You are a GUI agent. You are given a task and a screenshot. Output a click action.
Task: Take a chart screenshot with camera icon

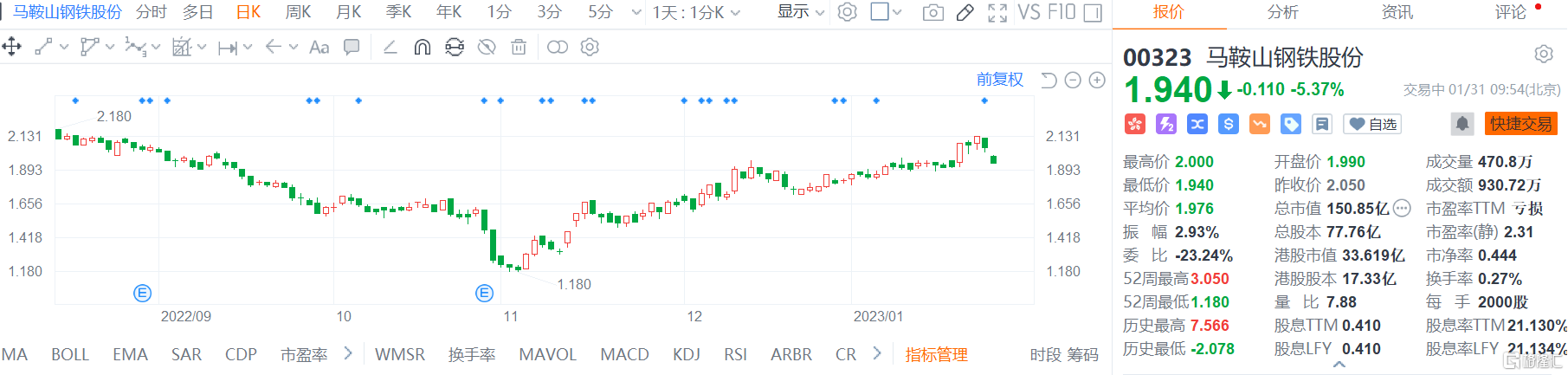(932, 13)
